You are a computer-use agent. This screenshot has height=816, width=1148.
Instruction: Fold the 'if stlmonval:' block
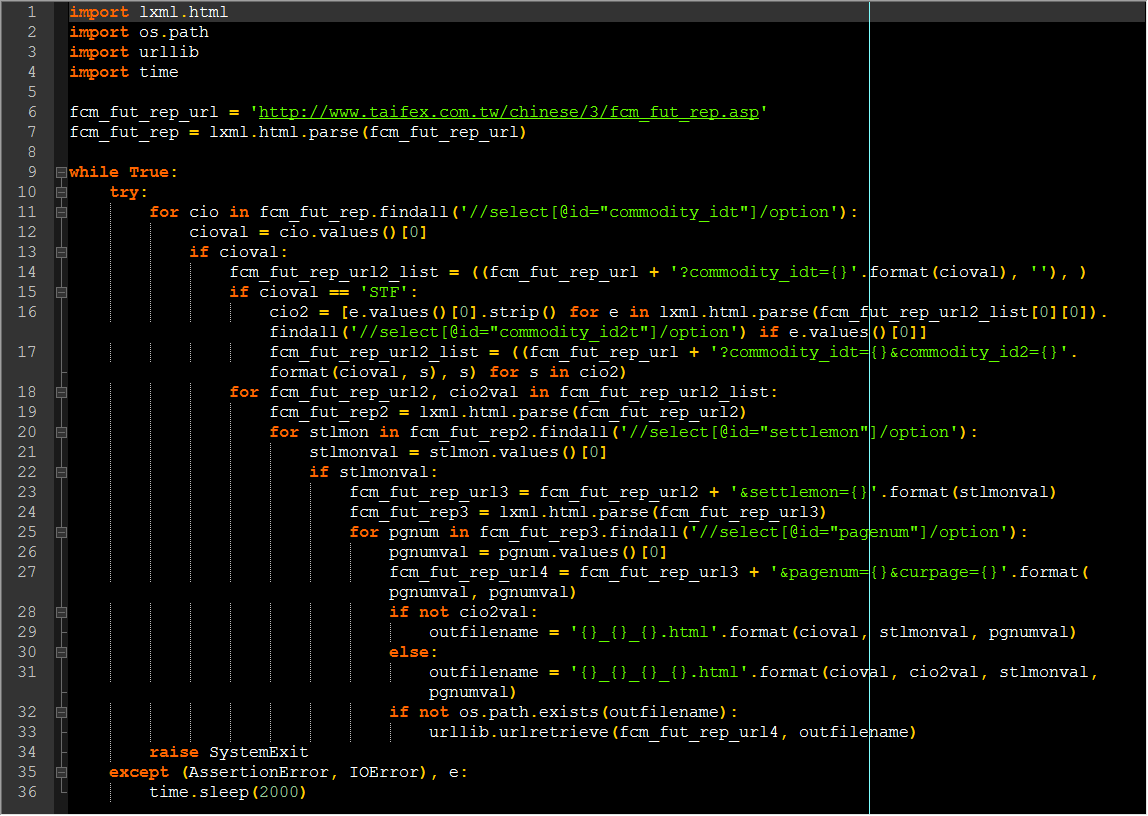62,473
